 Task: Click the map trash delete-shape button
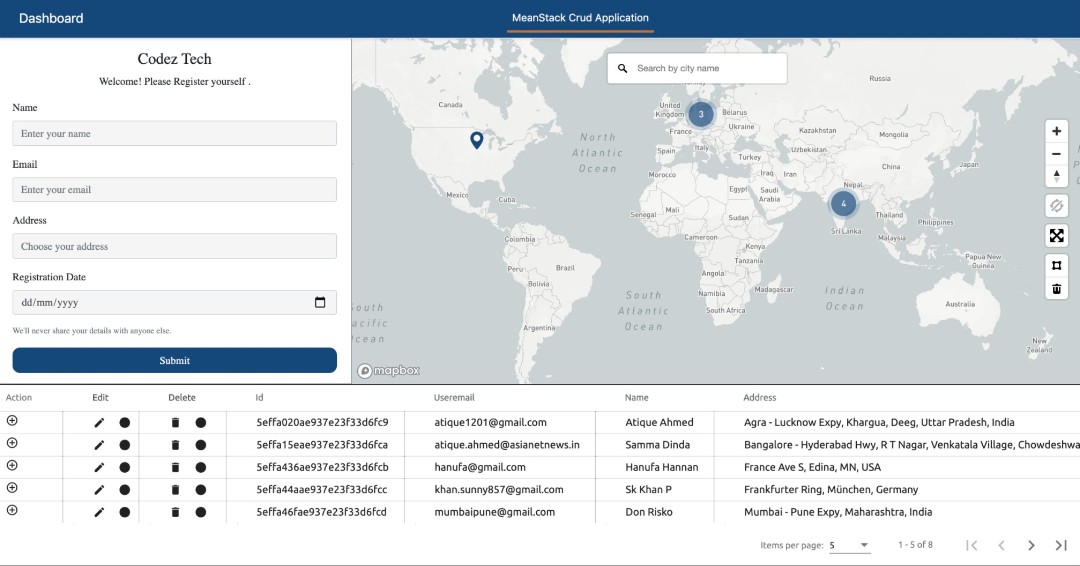pos(1056,289)
